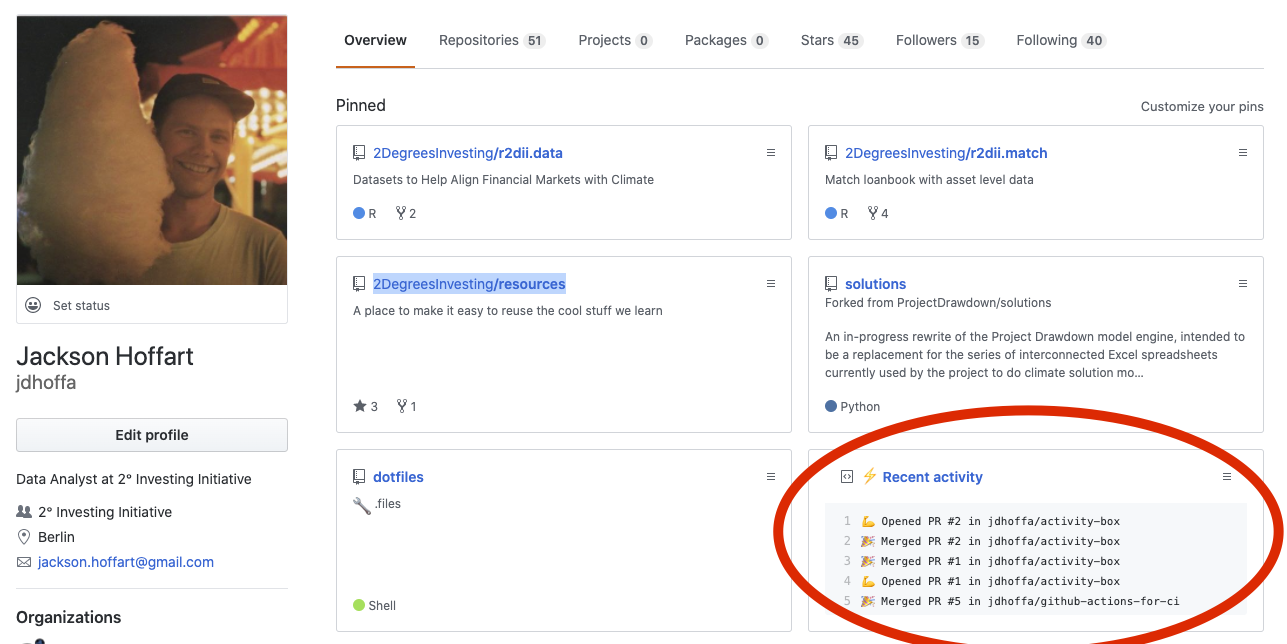Open the jackson.hoffart@gmail.com email link
The width and height of the screenshot is (1287, 644).
[126, 562]
